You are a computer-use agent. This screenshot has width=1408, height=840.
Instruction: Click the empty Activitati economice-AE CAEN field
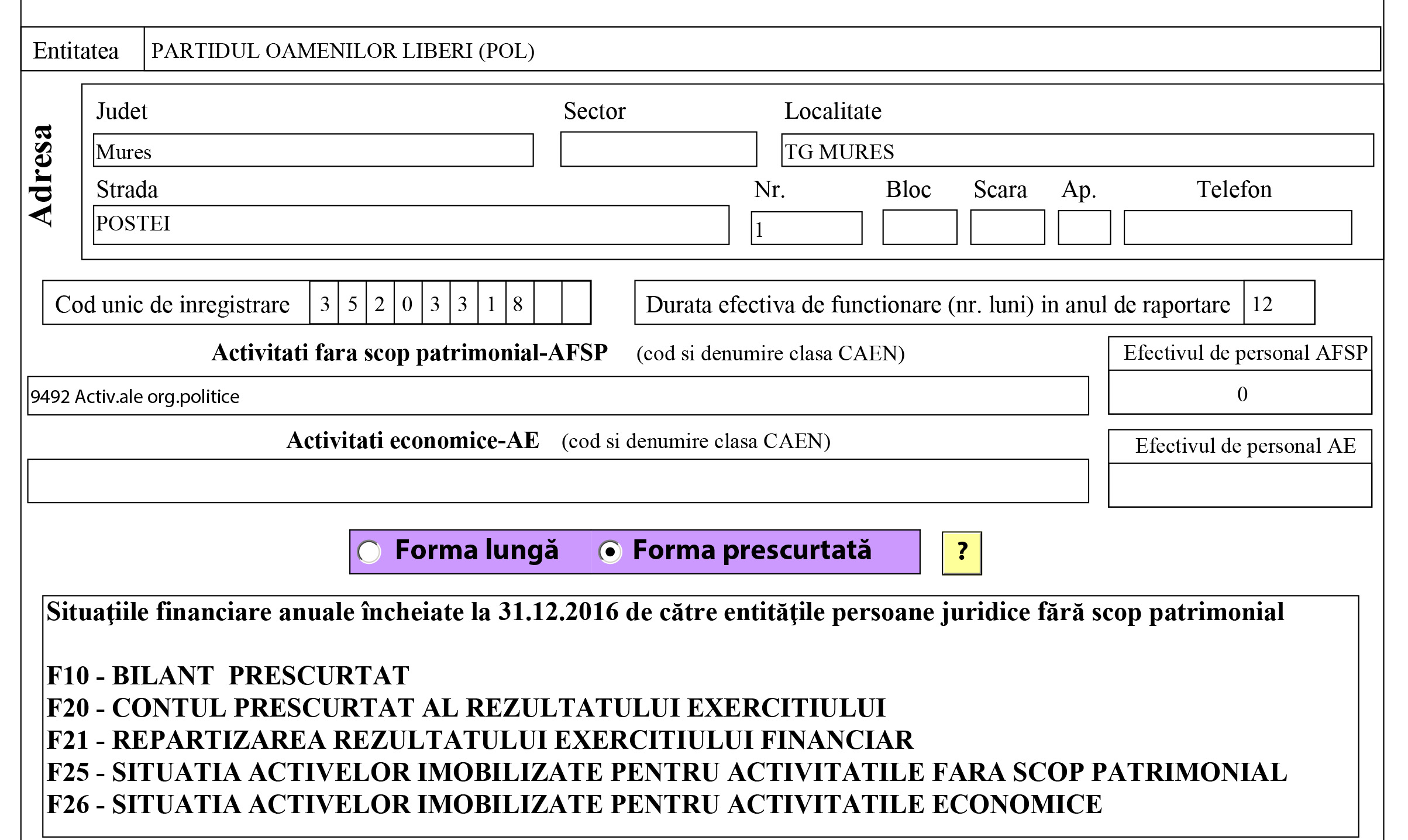click(557, 481)
